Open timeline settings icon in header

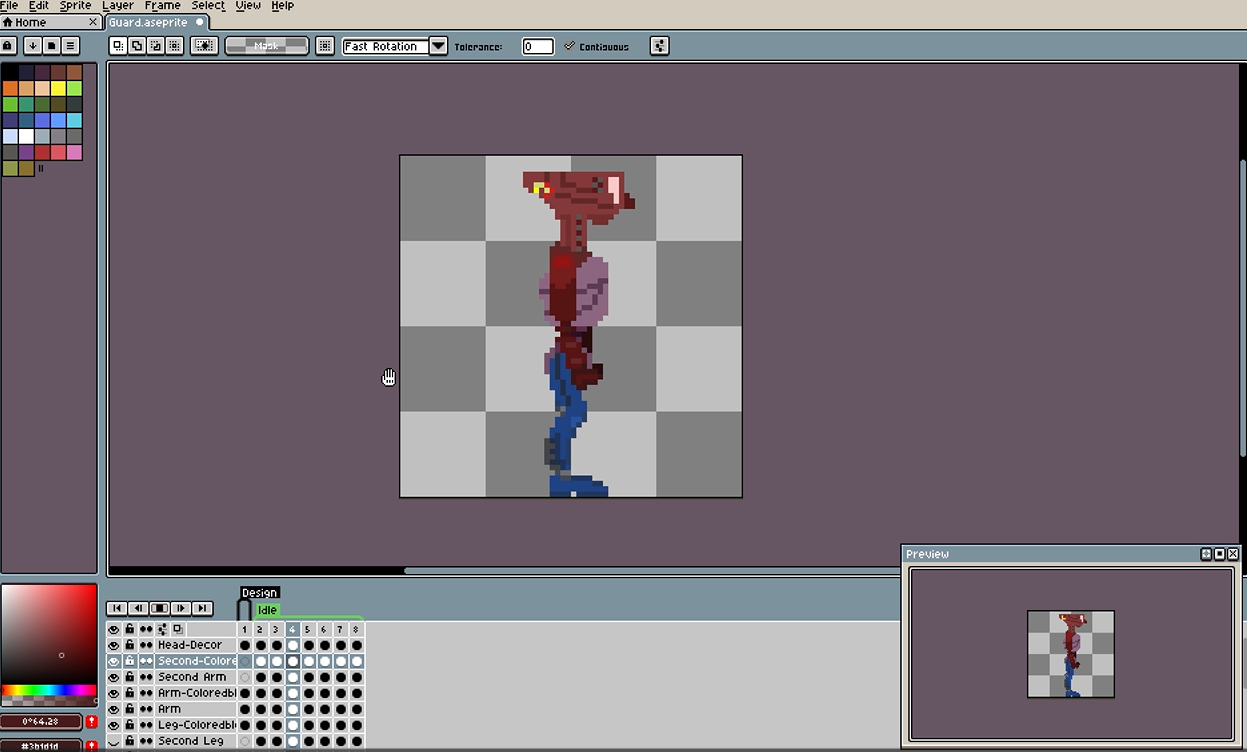(x=162, y=629)
